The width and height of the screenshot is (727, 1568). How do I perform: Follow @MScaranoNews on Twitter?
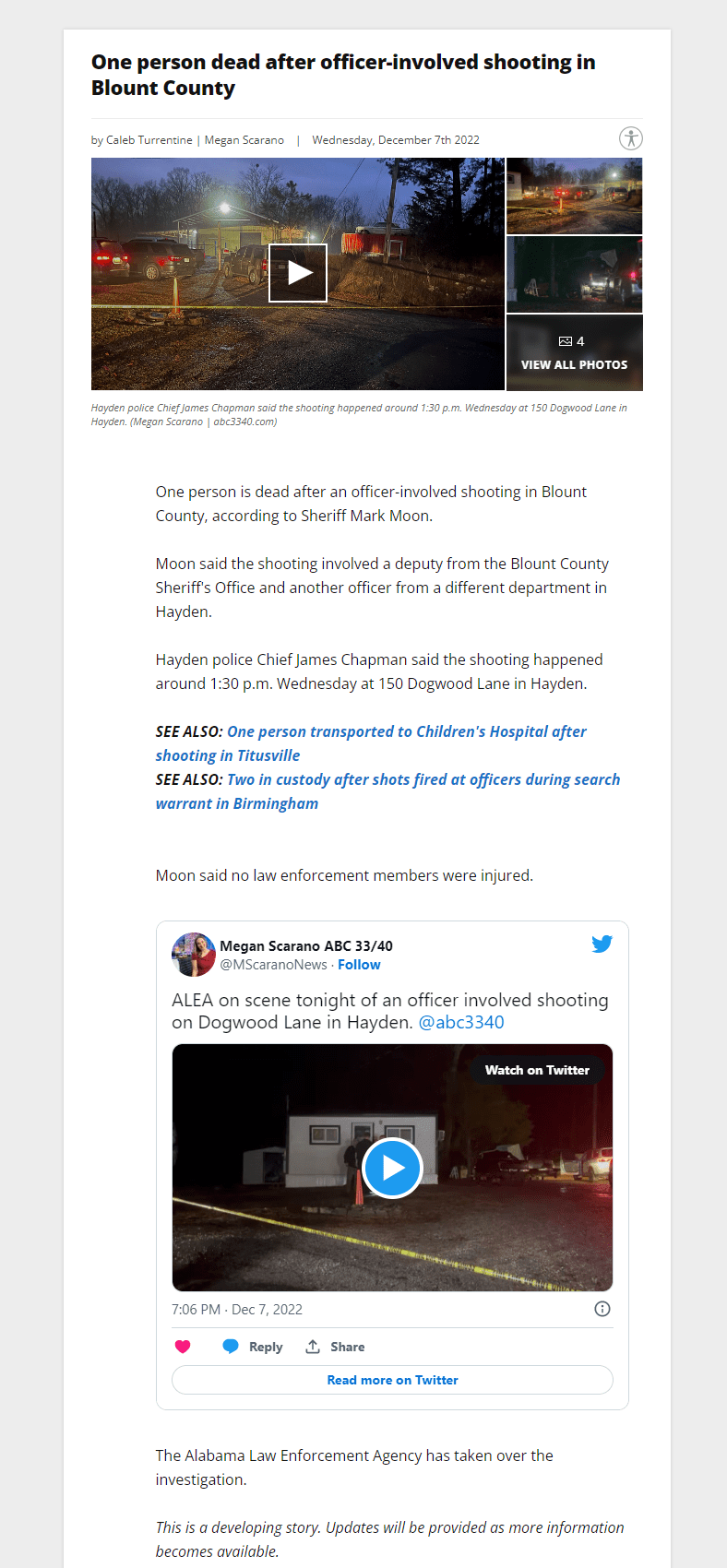(x=359, y=965)
